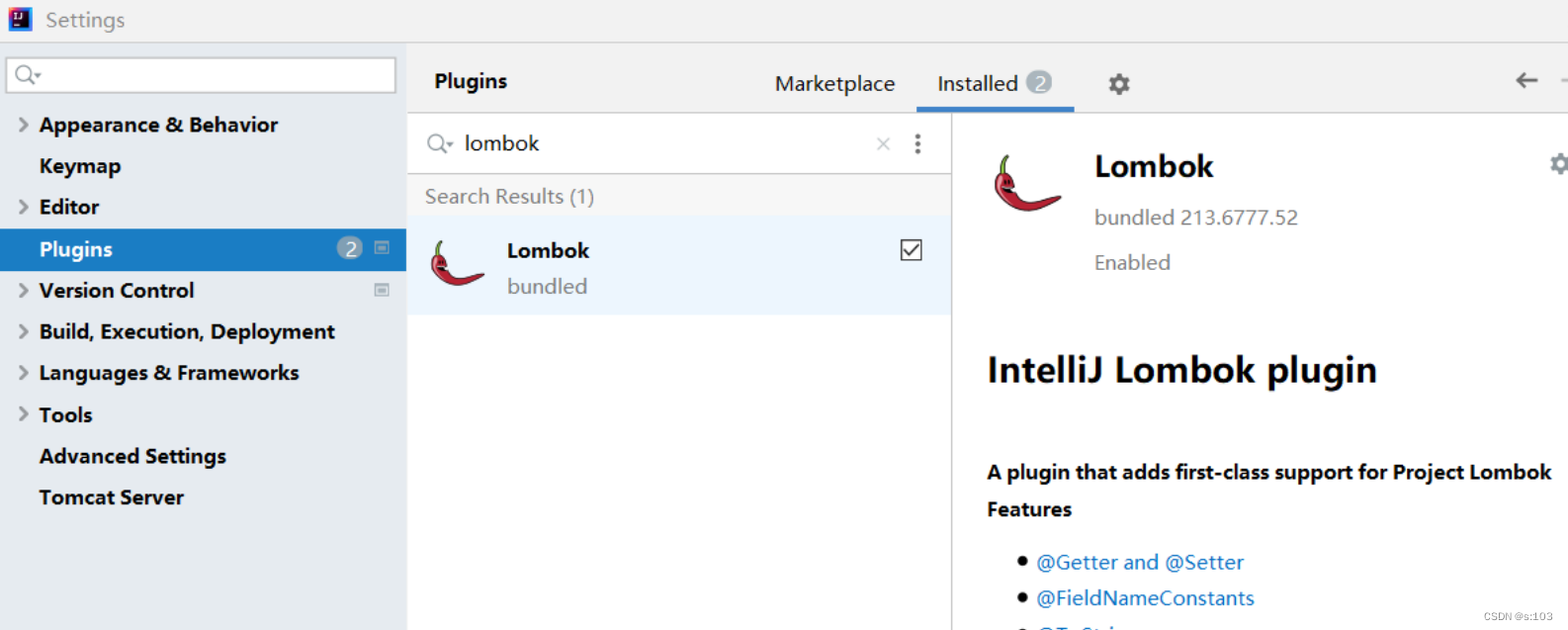Click the 'Lombok' title in details pane
Screen dimensions: 1568x630
pos(1154,166)
